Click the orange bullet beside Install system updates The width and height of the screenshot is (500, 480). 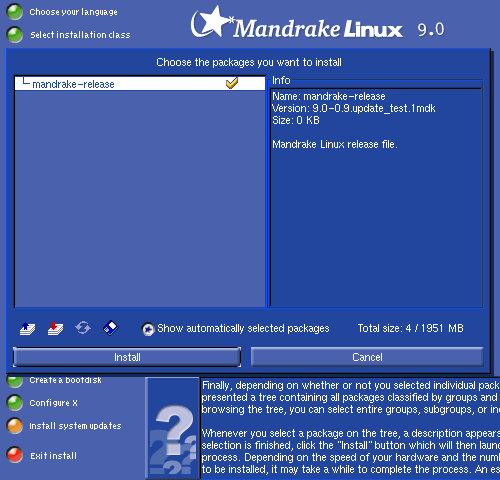[15, 426]
